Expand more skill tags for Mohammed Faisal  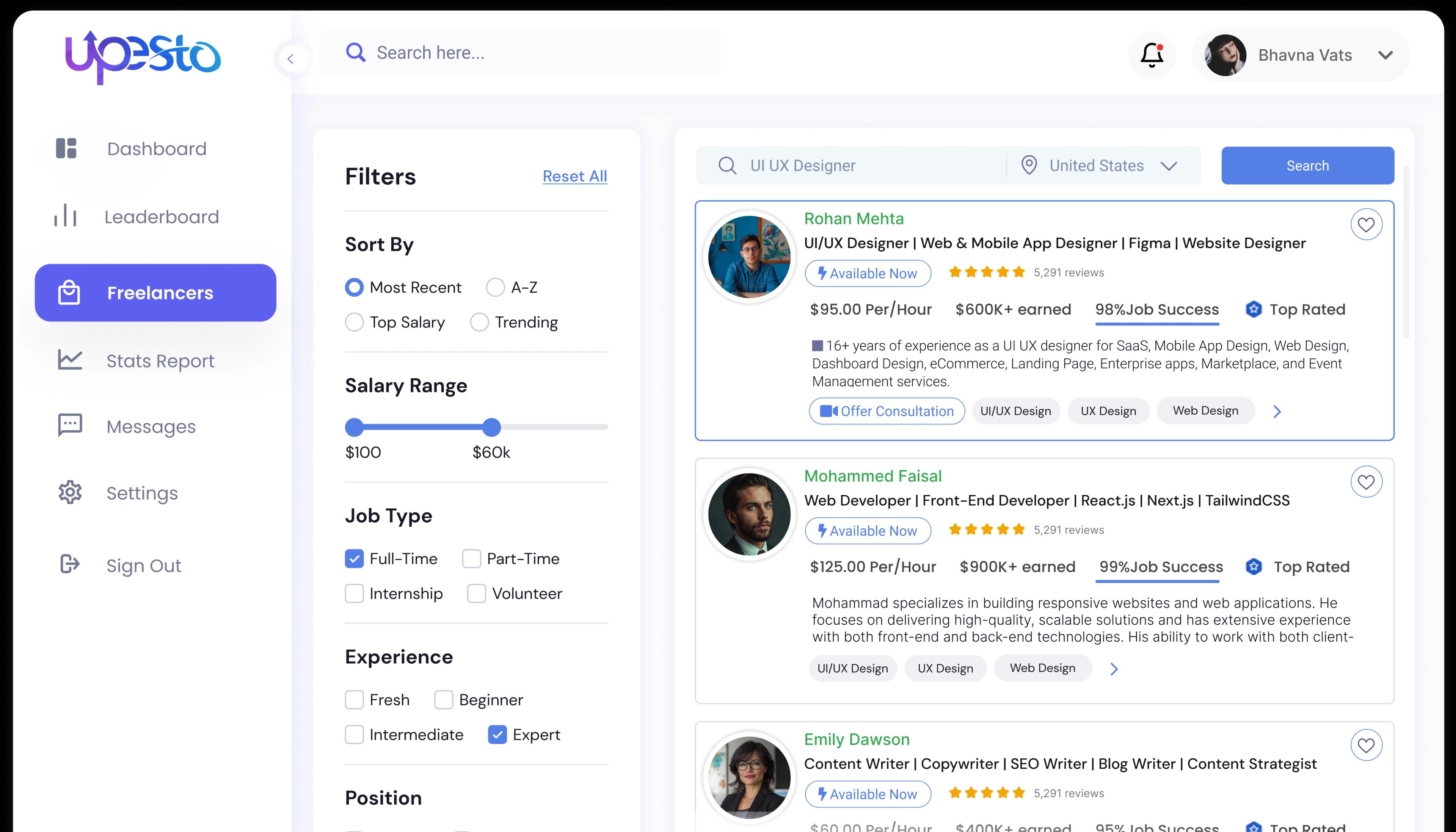pyautogui.click(x=1114, y=669)
